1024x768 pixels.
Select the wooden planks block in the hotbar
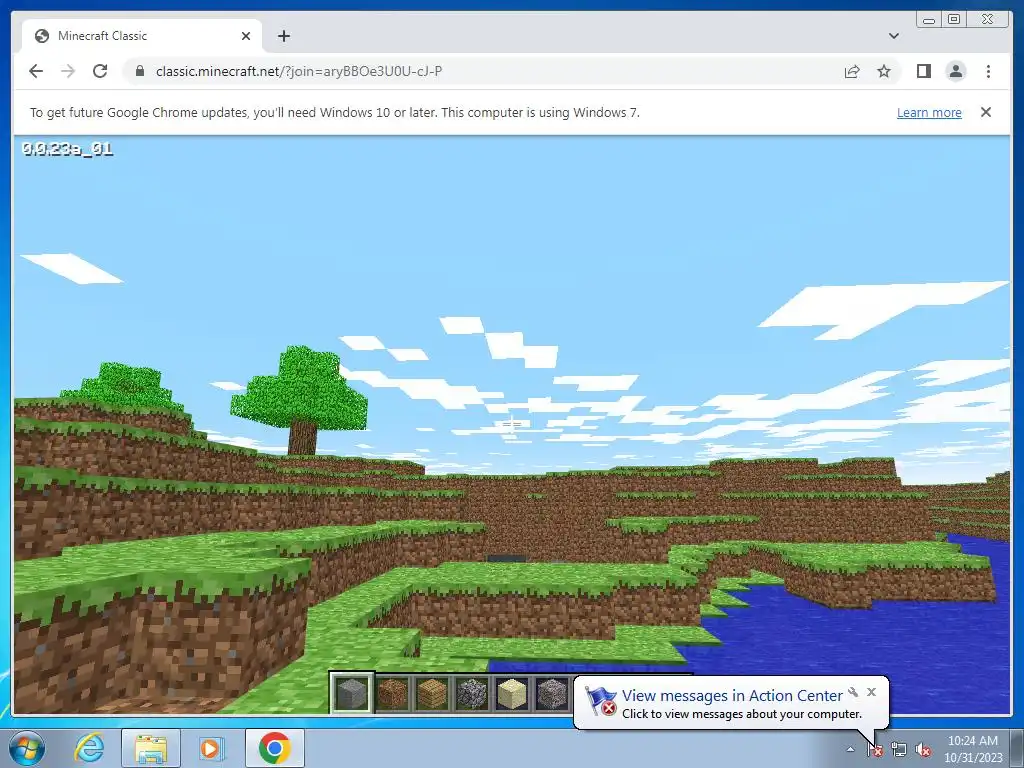pyautogui.click(x=432, y=693)
